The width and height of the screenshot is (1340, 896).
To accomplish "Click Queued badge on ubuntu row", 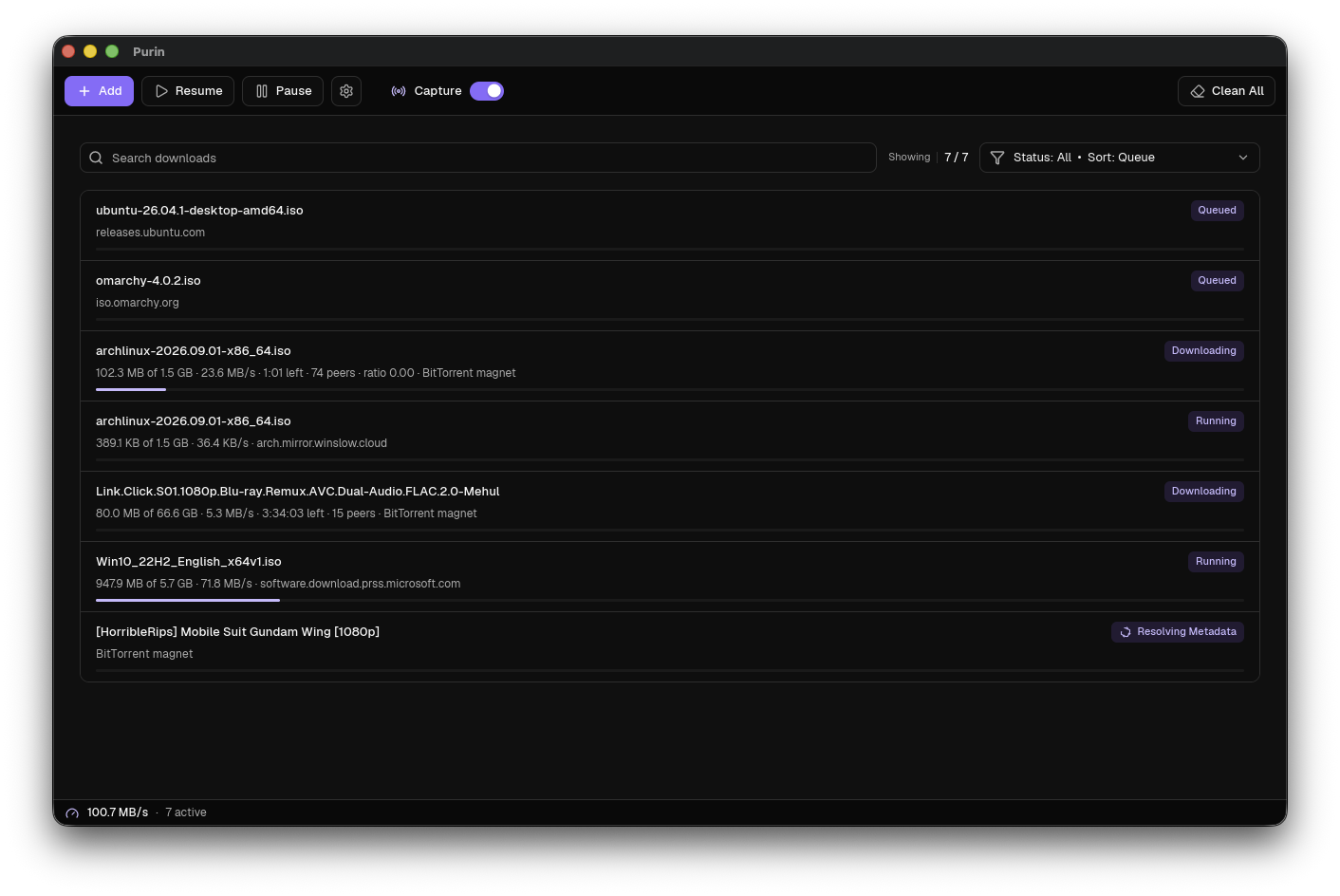I will point(1217,211).
